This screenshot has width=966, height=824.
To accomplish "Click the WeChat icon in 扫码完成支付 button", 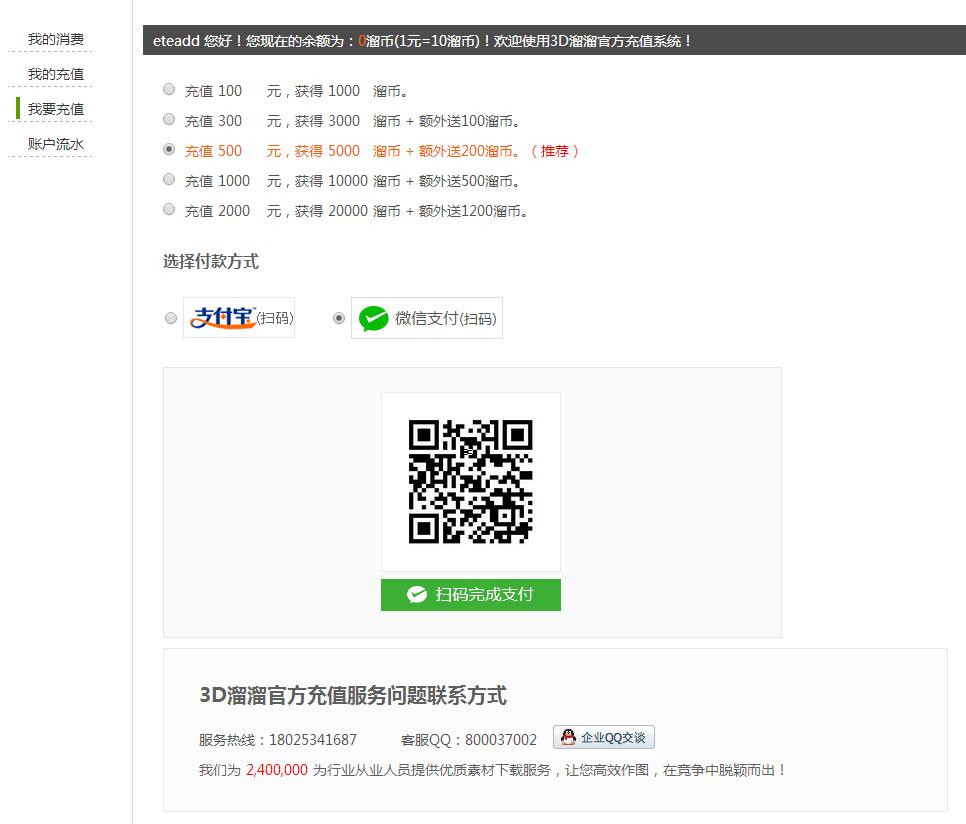I will (x=417, y=594).
